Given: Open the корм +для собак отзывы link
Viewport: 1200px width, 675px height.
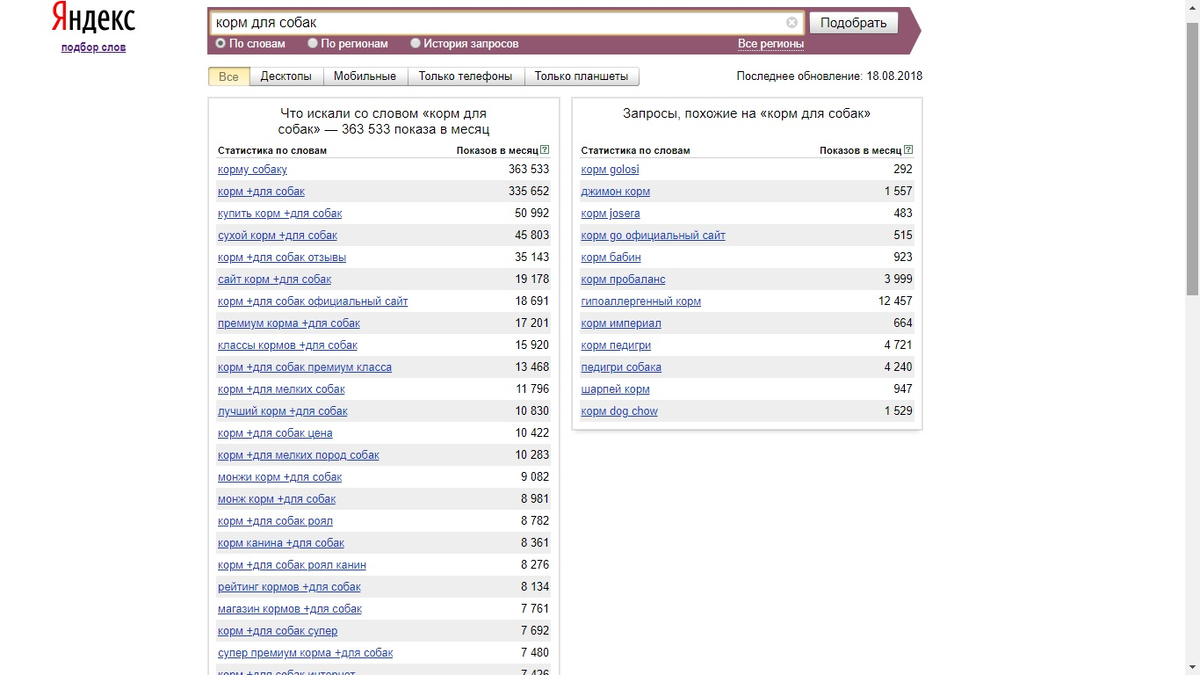Looking at the screenshot, I should pos(282,257).
